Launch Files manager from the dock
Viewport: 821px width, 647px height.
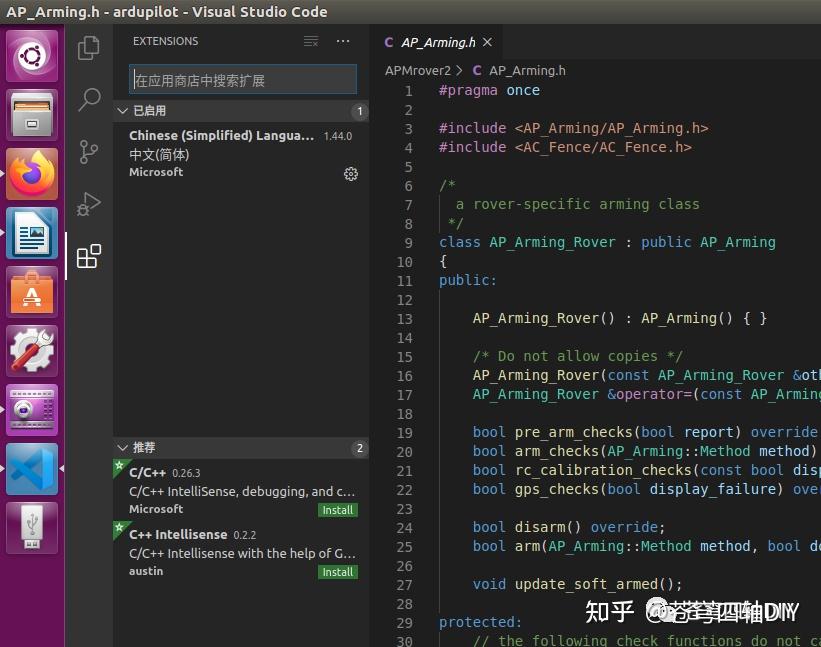(32, 115)
